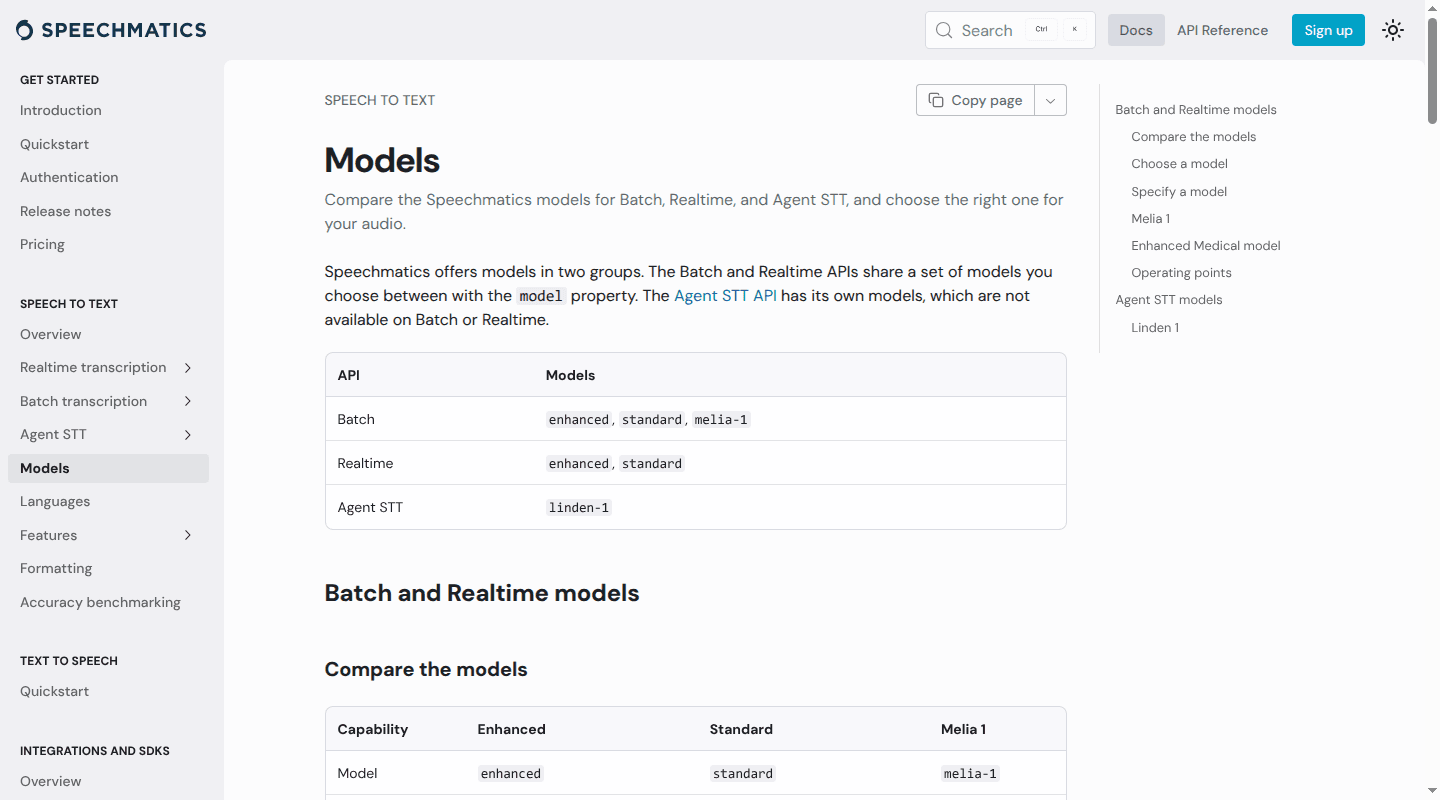1440x800 pixels.
Task: Jump to Specify a model
Action: tap(1179, 191)
